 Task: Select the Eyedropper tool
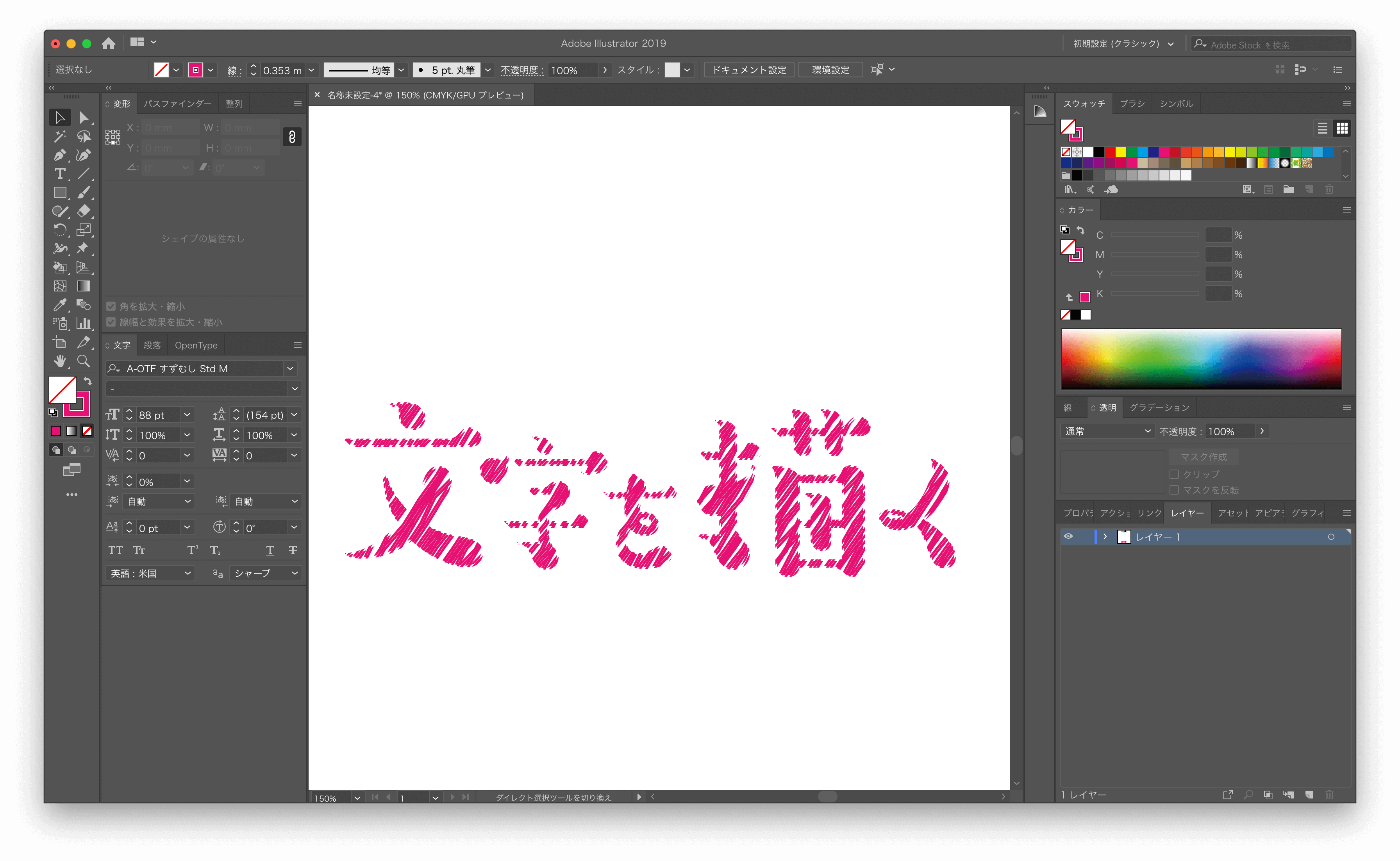pos(59,305)
